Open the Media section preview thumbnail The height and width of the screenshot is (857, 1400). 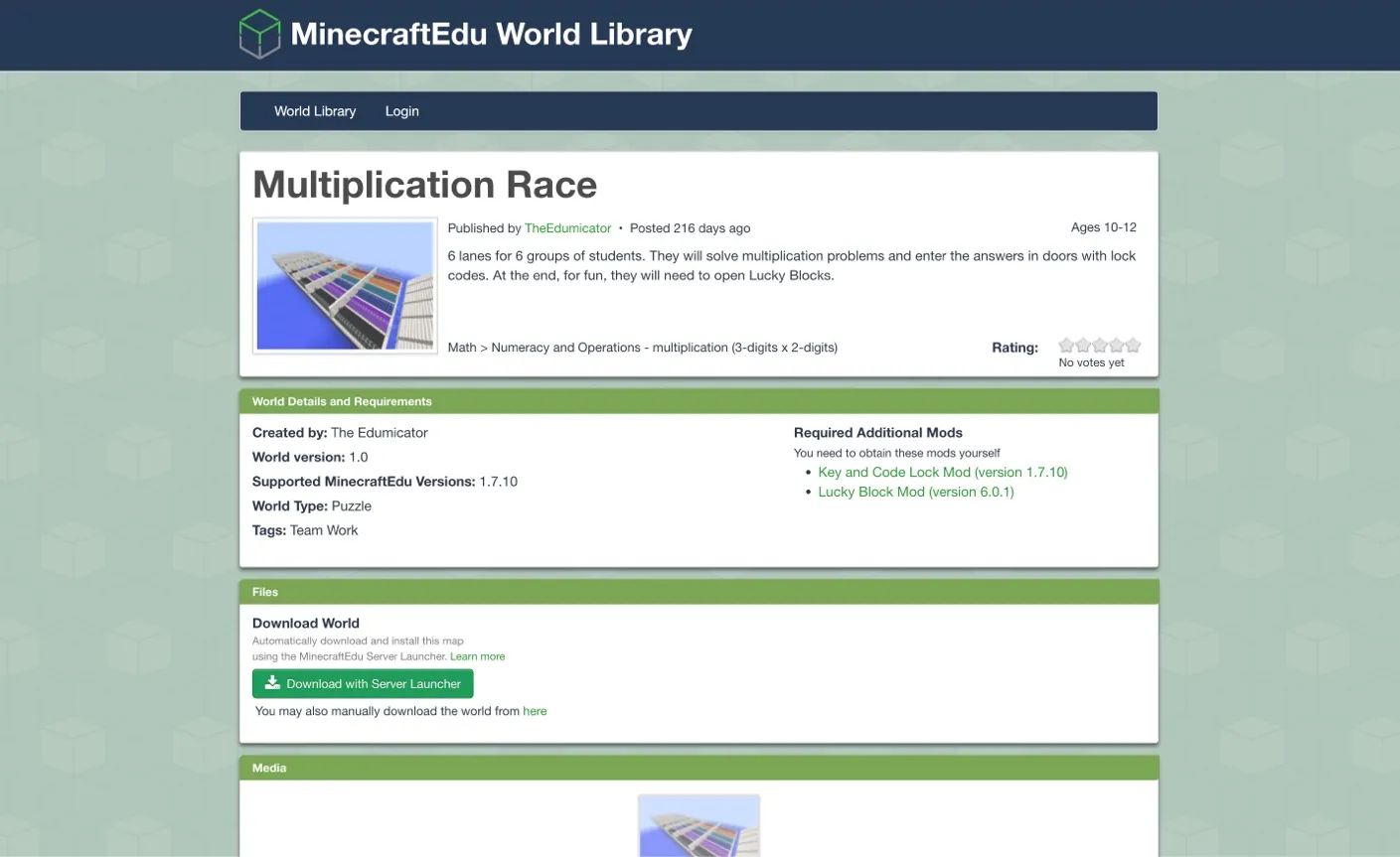coord(699,825)
